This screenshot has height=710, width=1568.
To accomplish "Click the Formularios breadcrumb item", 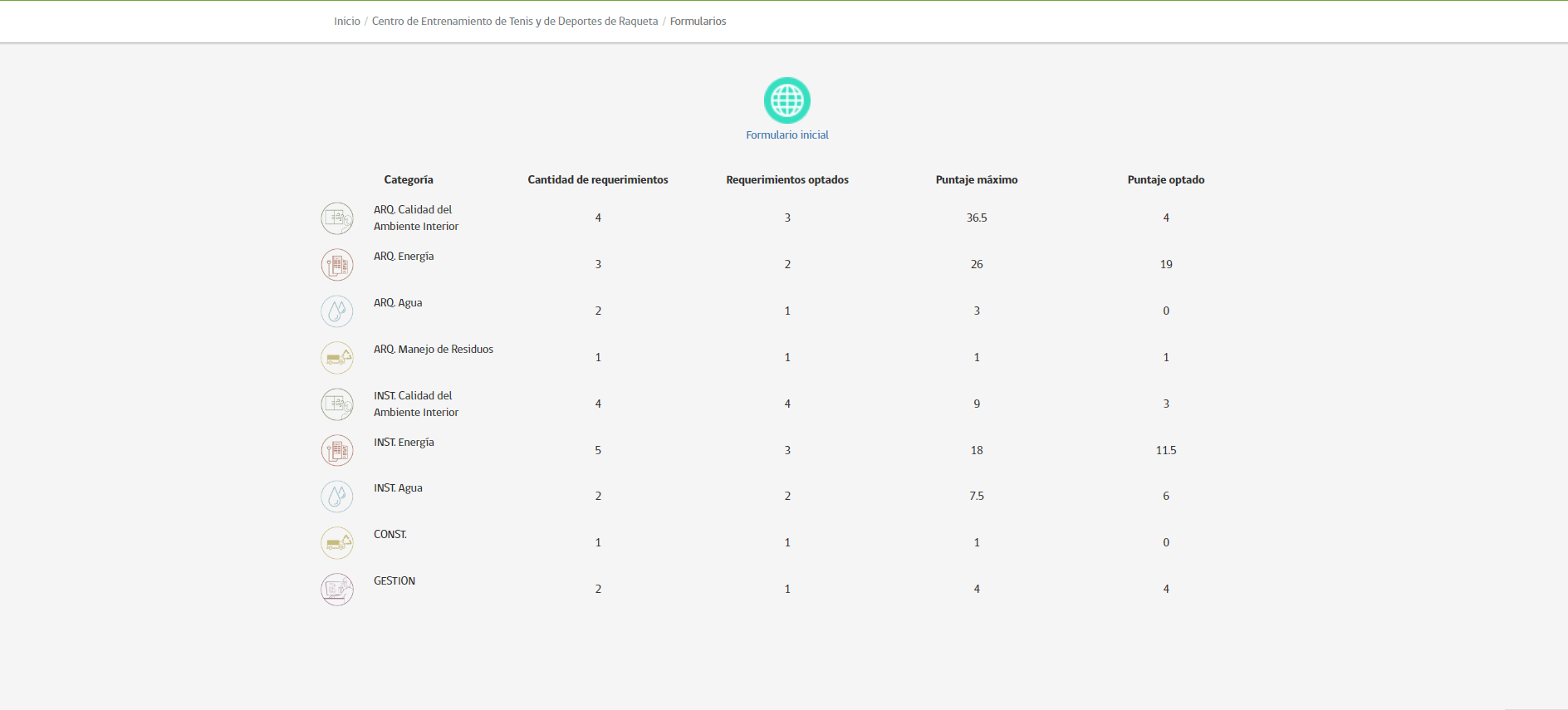I will coord(698,22).
